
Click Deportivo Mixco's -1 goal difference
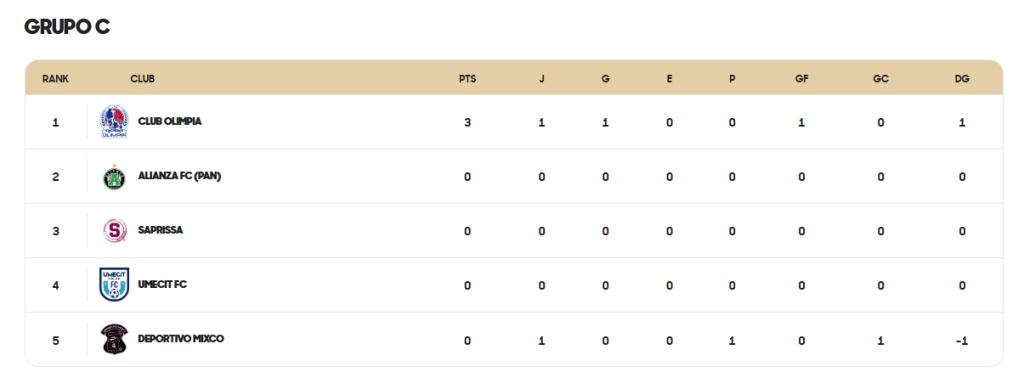961,341
